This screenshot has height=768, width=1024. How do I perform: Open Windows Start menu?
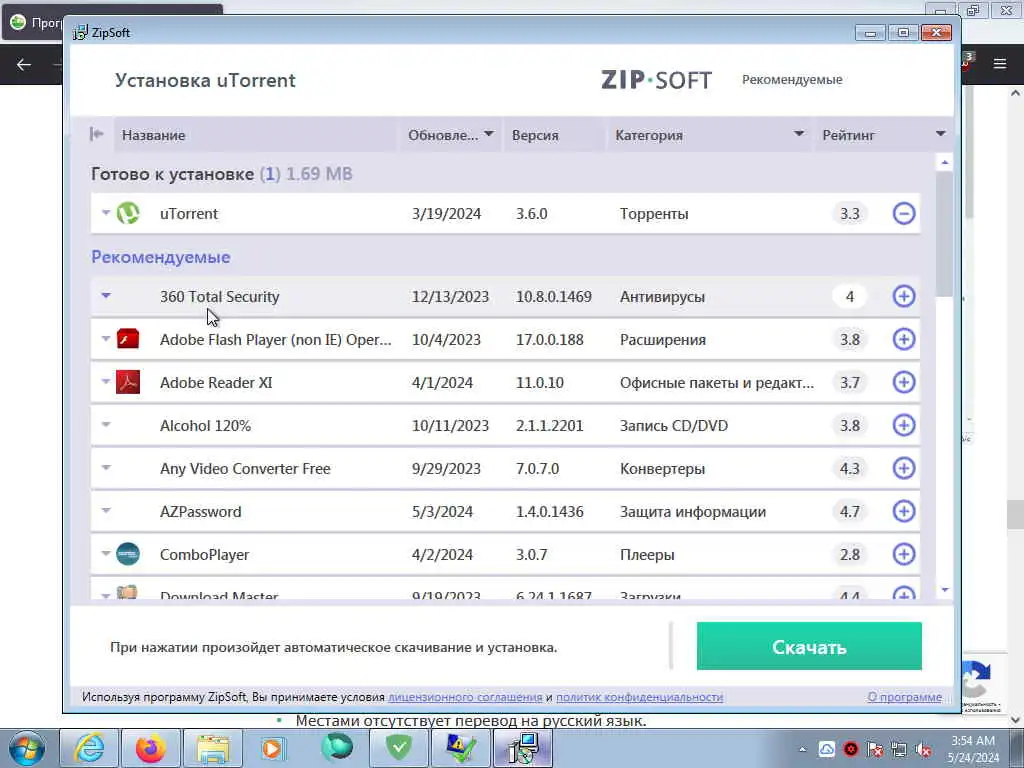coord(27,748)
